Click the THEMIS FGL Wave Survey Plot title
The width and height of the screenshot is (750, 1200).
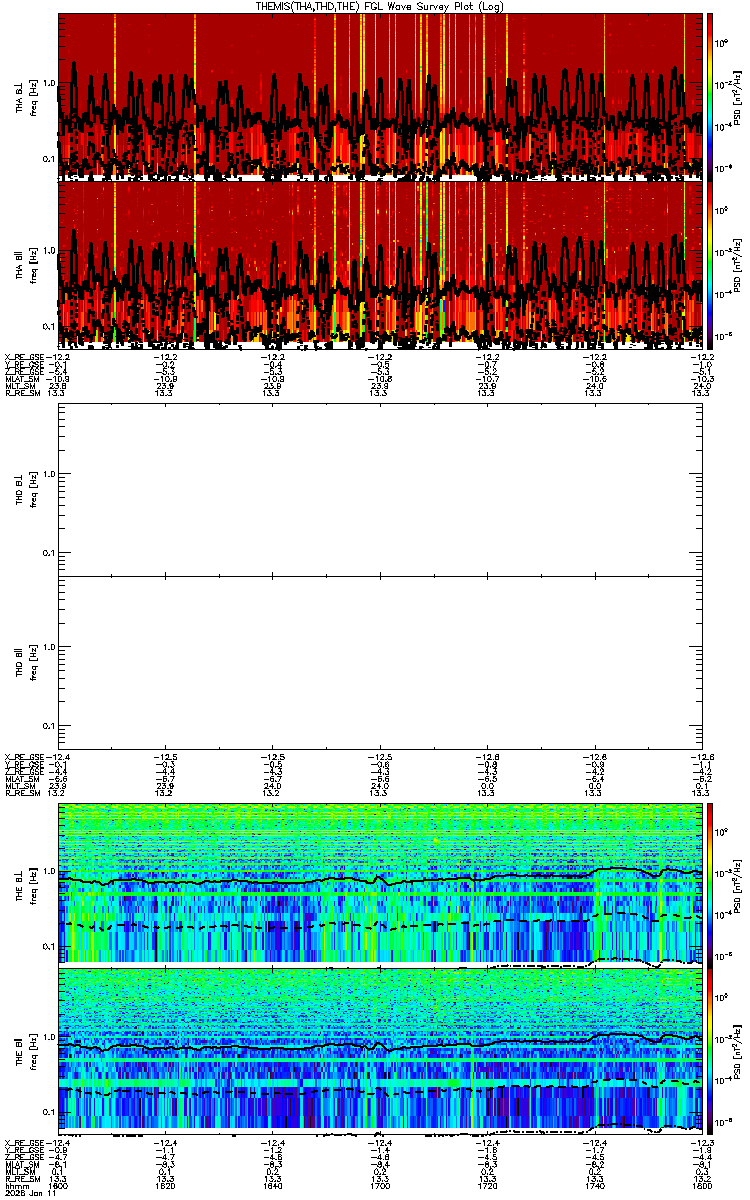pos(380,6)
